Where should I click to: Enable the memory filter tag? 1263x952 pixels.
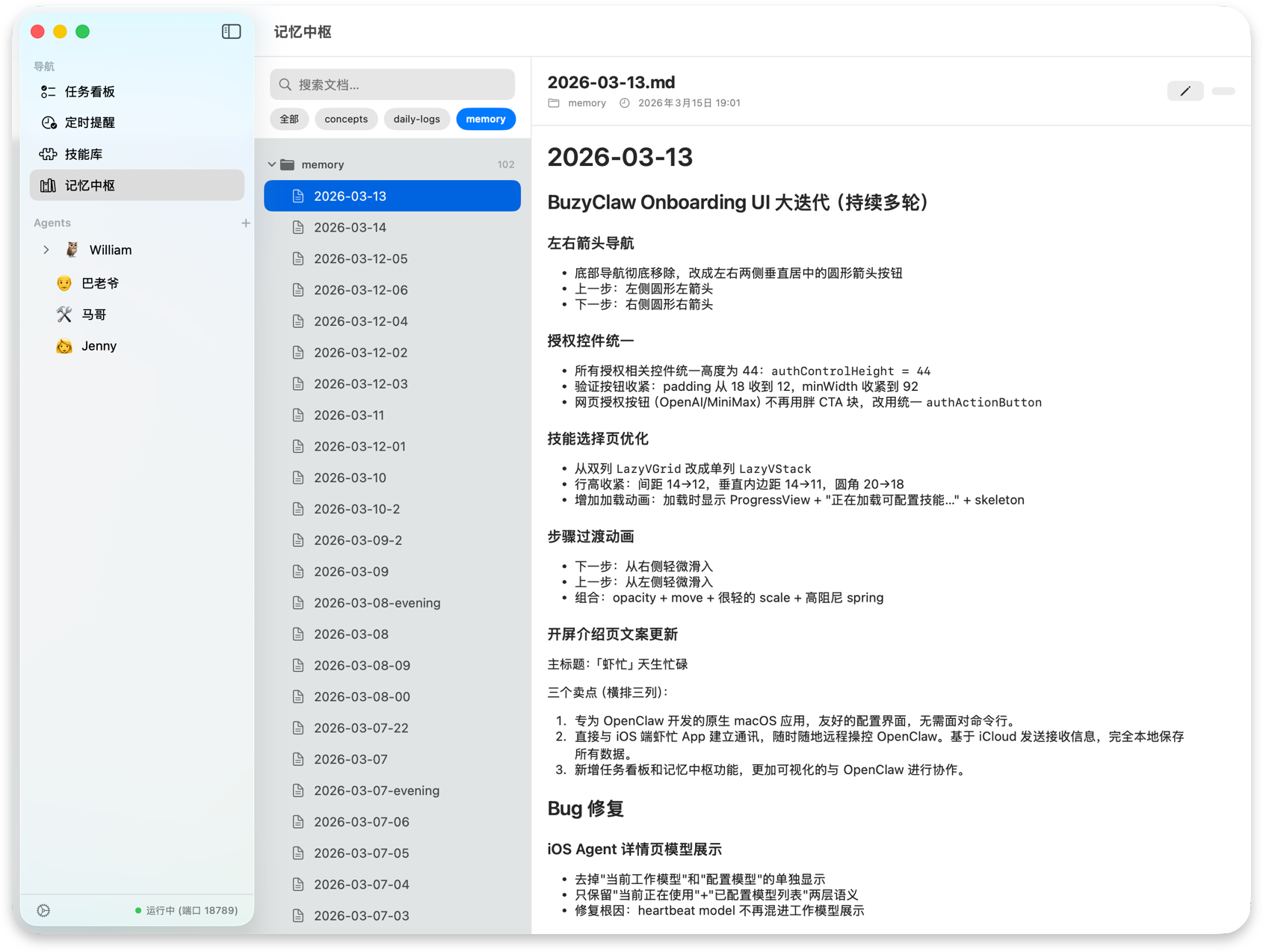(486, 119)
